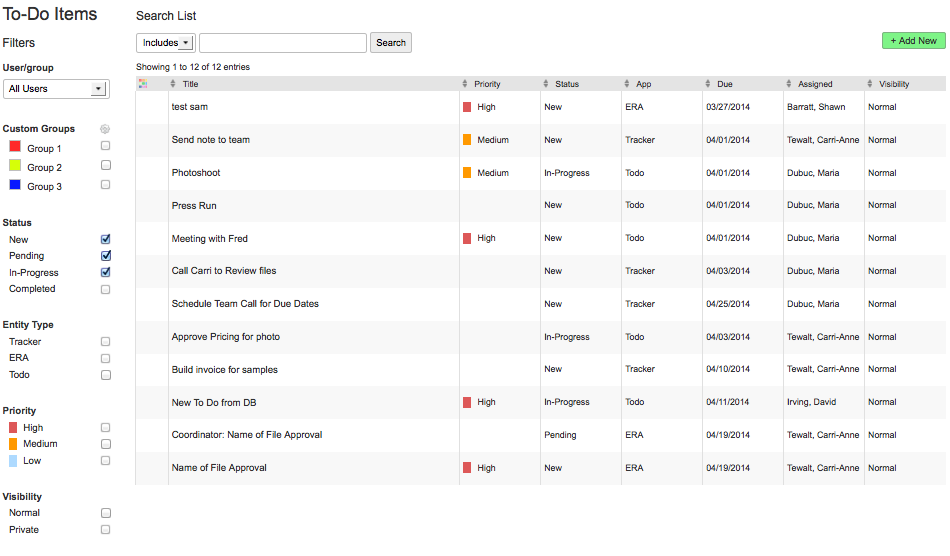Check the Normal visibility filter
Viewport: 950px width, 556px height.
coord(105,513)
